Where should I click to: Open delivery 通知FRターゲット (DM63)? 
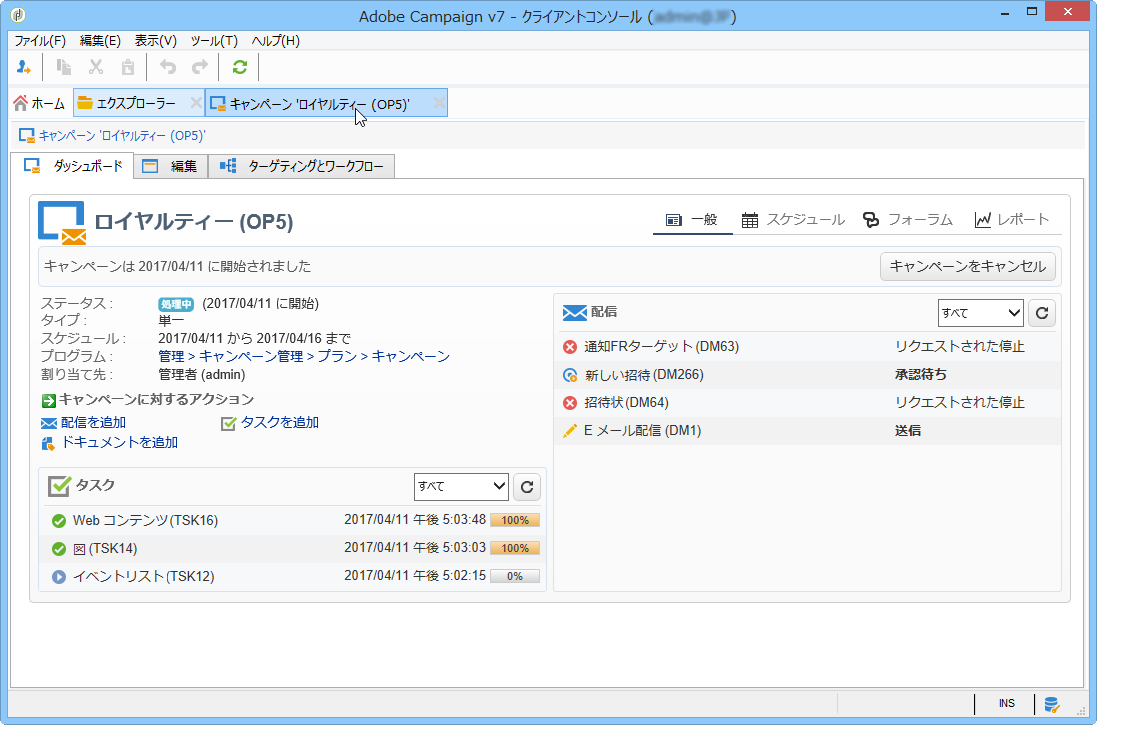tap(661, 347)
